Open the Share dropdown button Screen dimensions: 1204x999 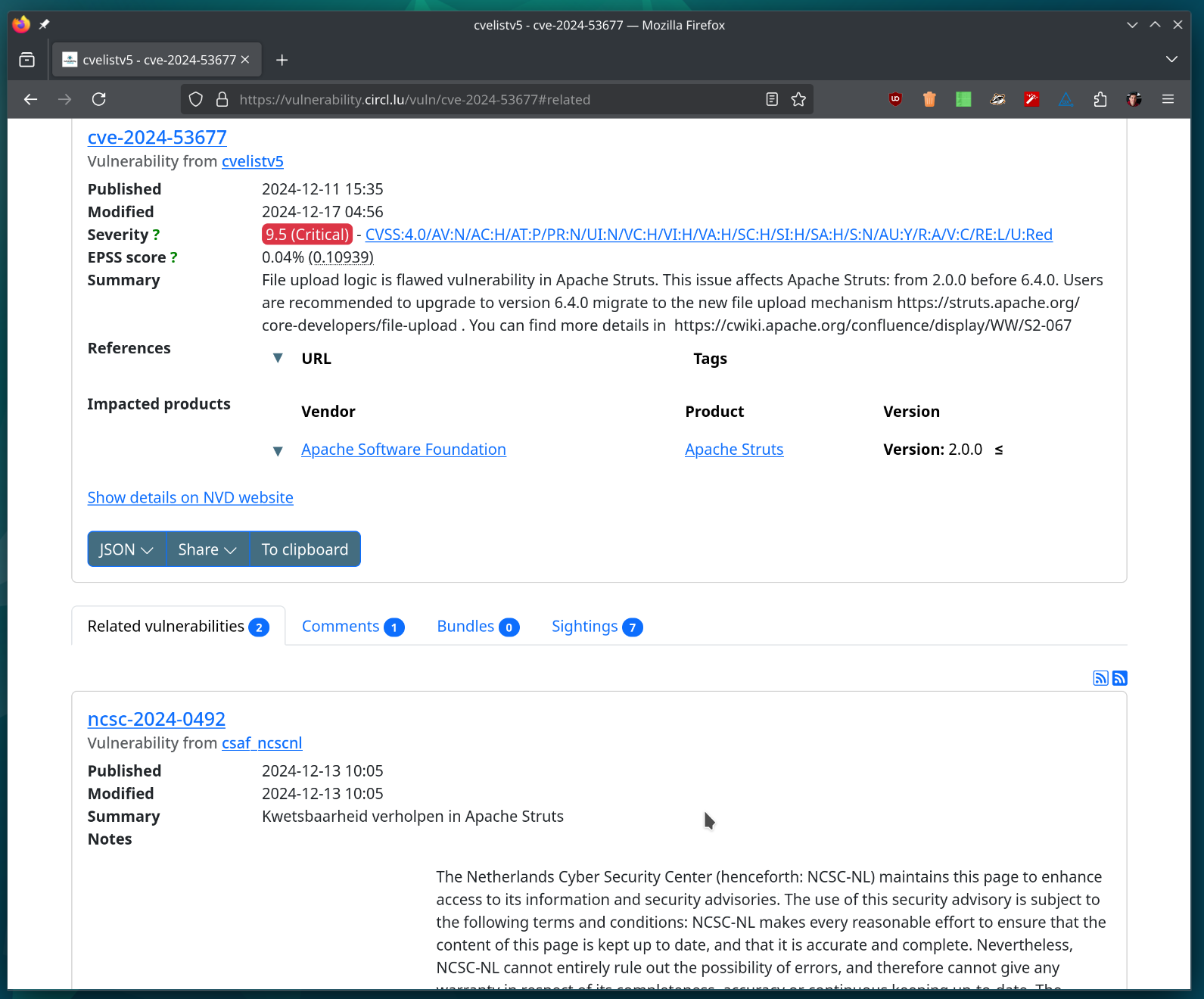point(207,549)
